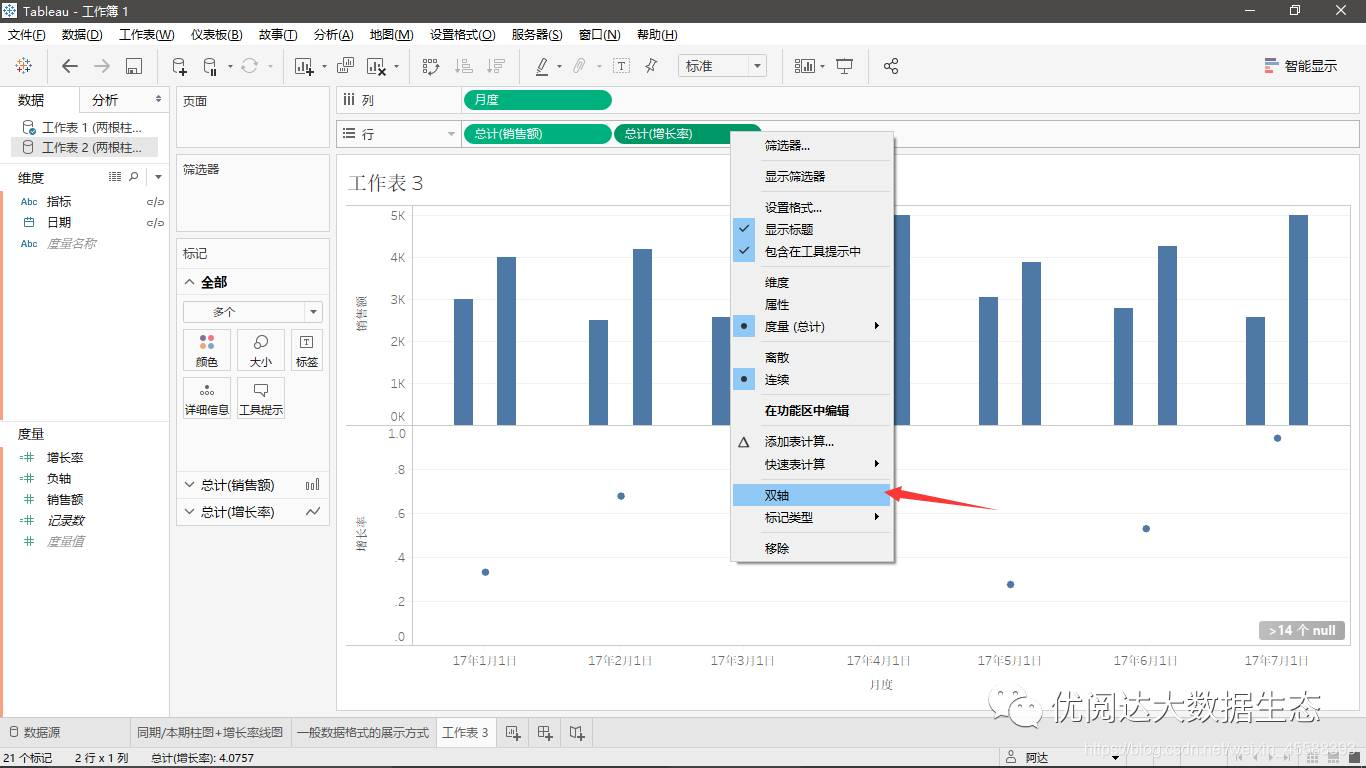Click the undo back arrow
This screenshot has width=1366, height=768.
coord(70,66)
